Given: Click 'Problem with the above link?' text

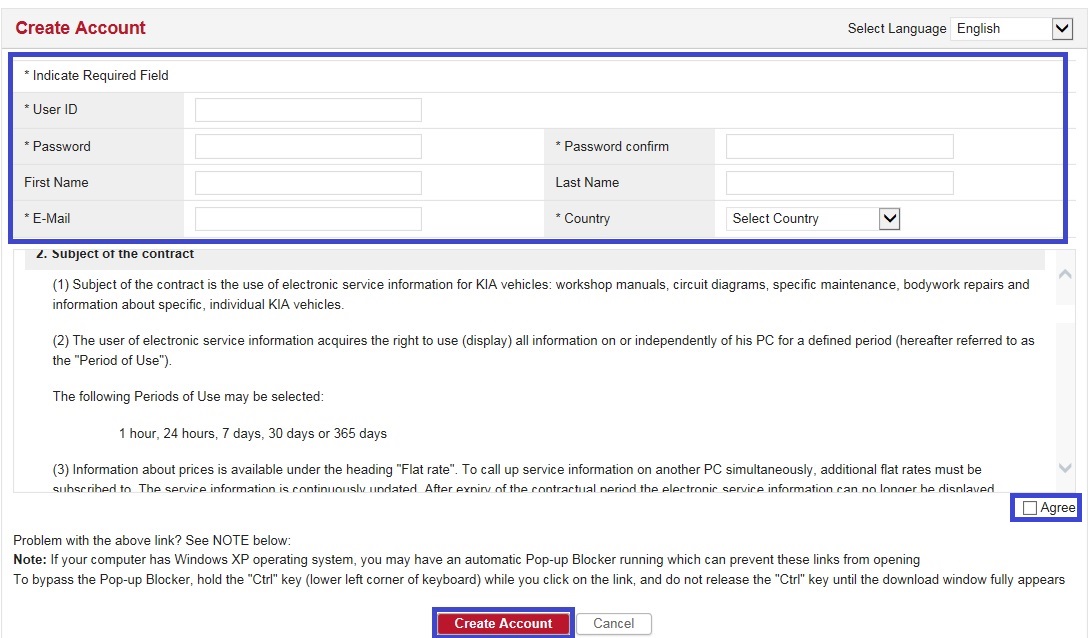Looking at the screenshot, I should point(152,540).
